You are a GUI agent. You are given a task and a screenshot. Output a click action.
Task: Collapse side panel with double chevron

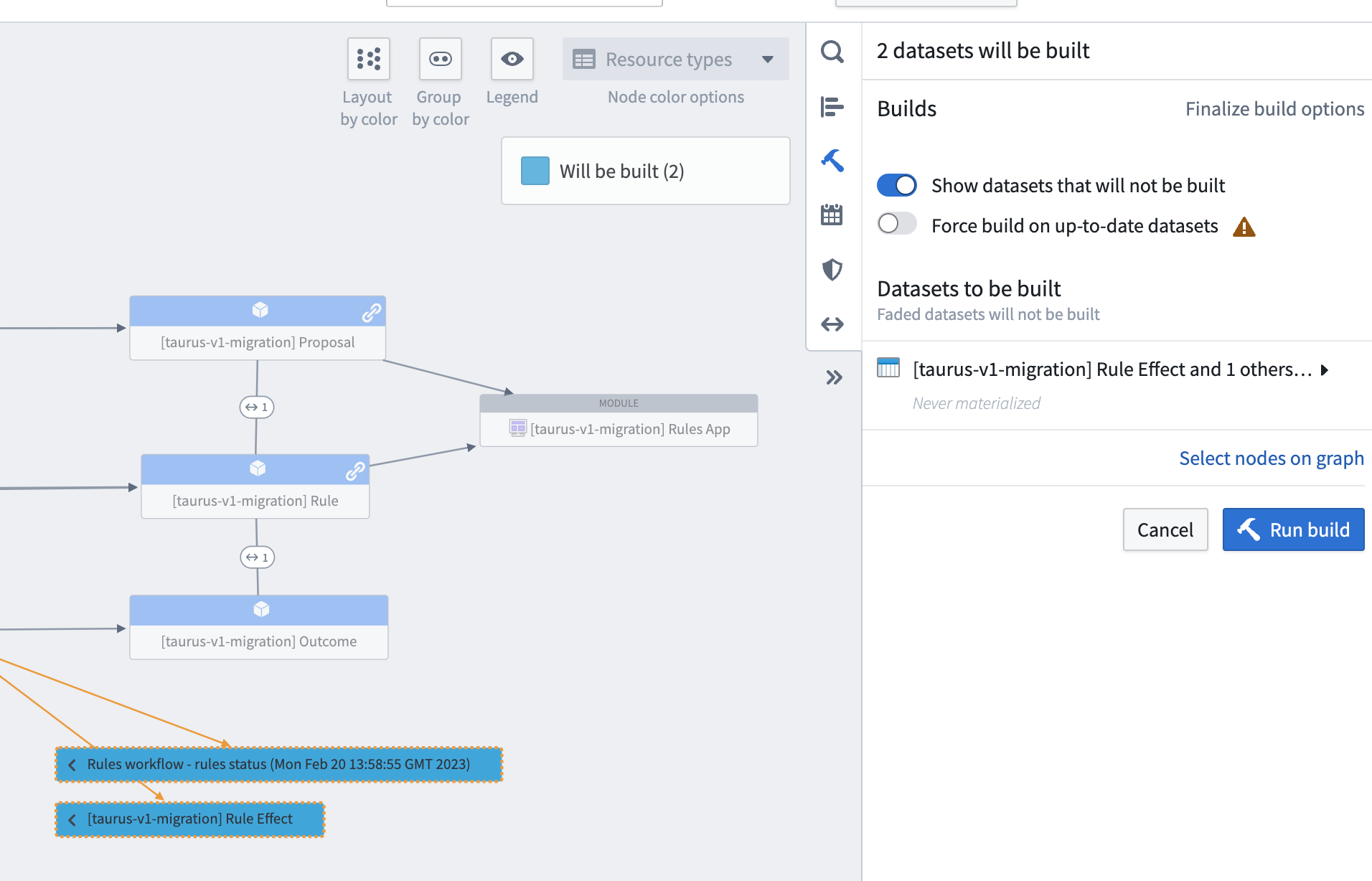[834, 377]
